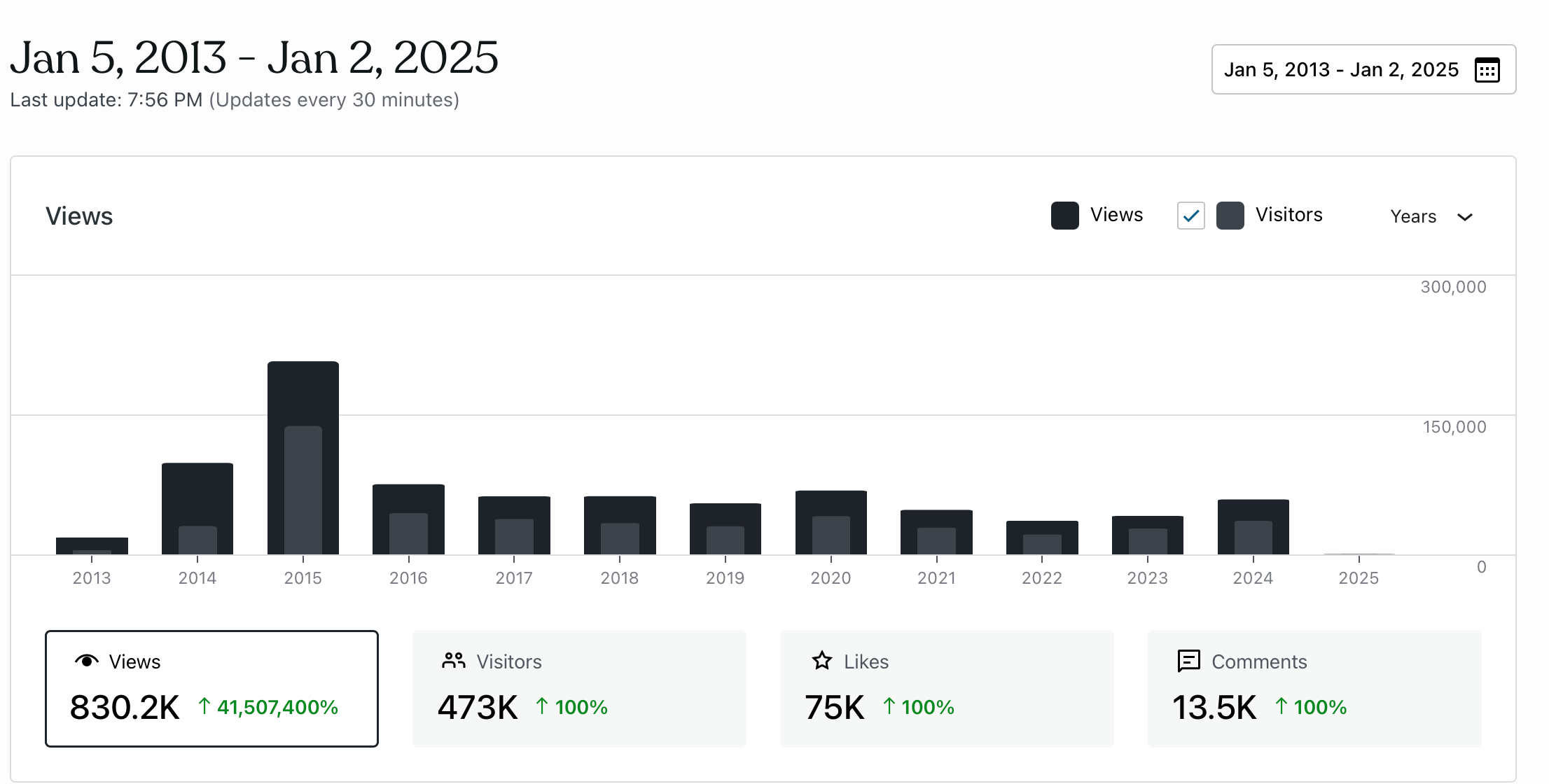Click the comment bubble icon on Comments card
Image resolution: width=1549 pixels, height=784 pixels.
pyautogui.click(x=1188, y=661)
